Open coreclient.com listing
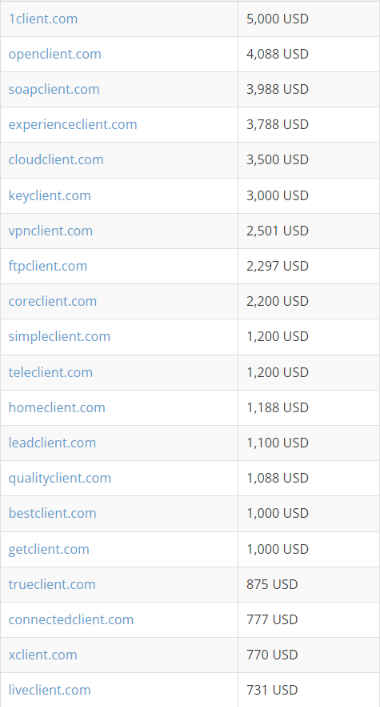380x707 pixels. pos(53,301)
